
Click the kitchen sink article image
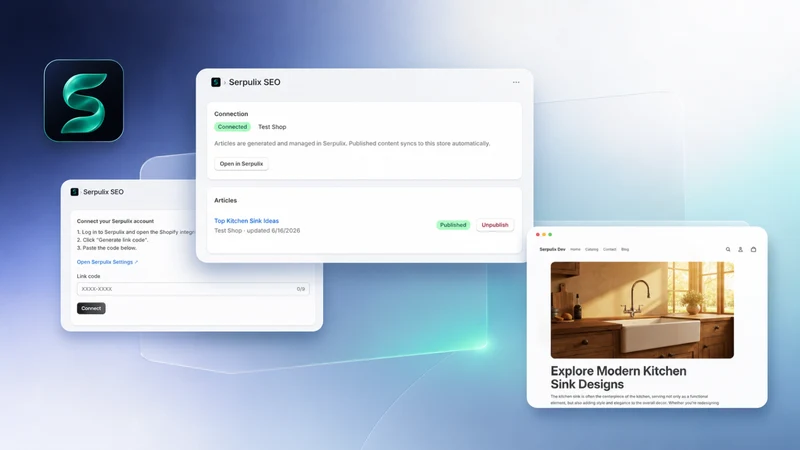click(x=642, y=310)
